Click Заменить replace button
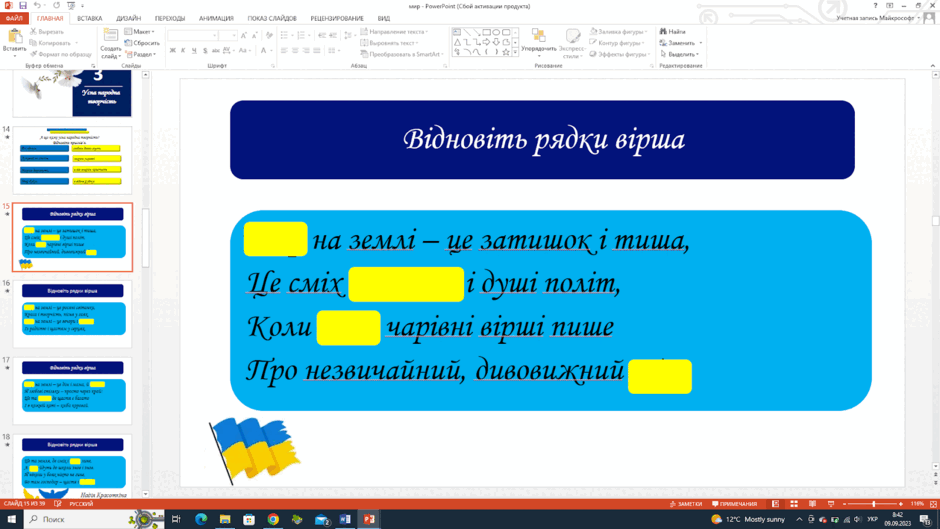Image resolution: width=940 pixels, height=529 pixels. point(680,43)
